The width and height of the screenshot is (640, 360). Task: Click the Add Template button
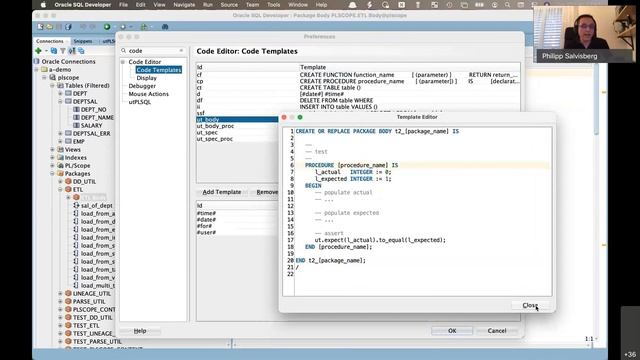click(222, 192)
